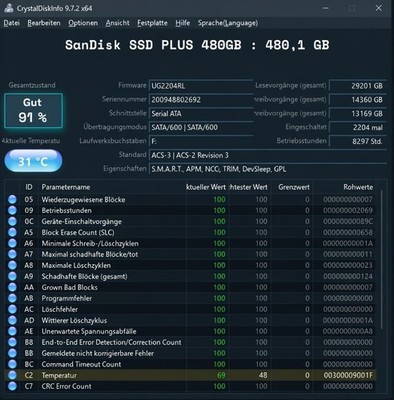This screenshot has width=394, height=400.
Task: Click the status icon for Gemeldete nicht korrigierbare Fehler
Action: pyautogui.click(x=12, y=353)
